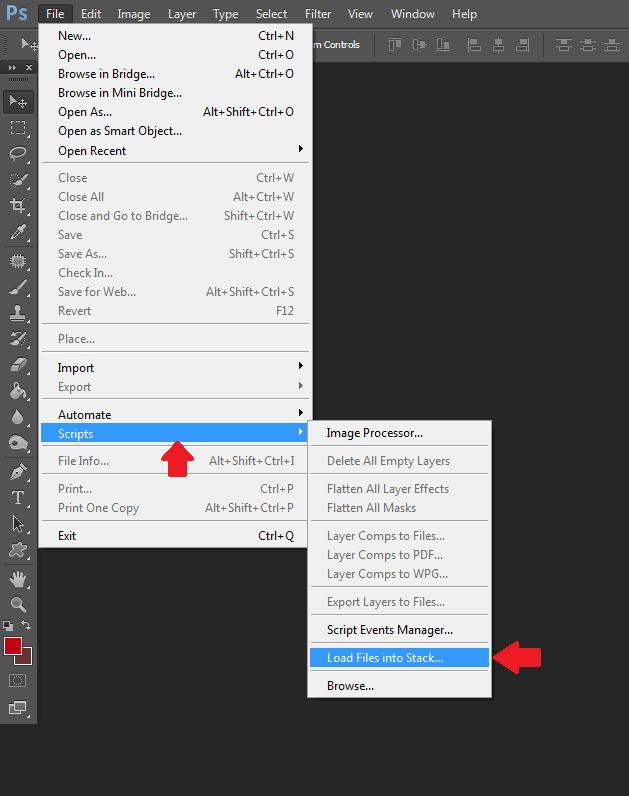Open the View menu
The height and width of the screenshot is (796, 629).
pos(360,14)
